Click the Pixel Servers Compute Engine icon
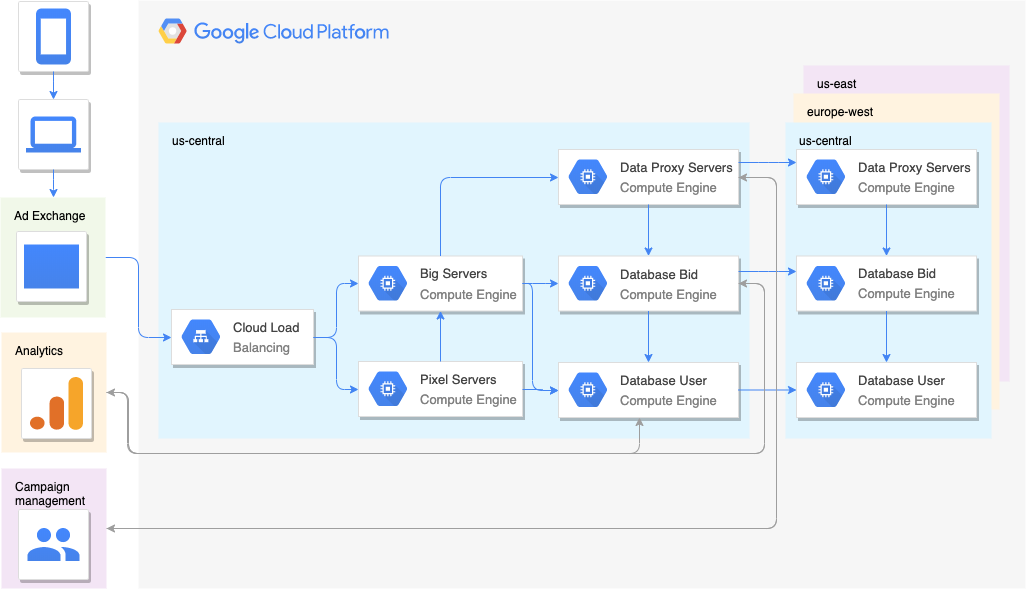 pyautogui.click(x=388, y=389)
